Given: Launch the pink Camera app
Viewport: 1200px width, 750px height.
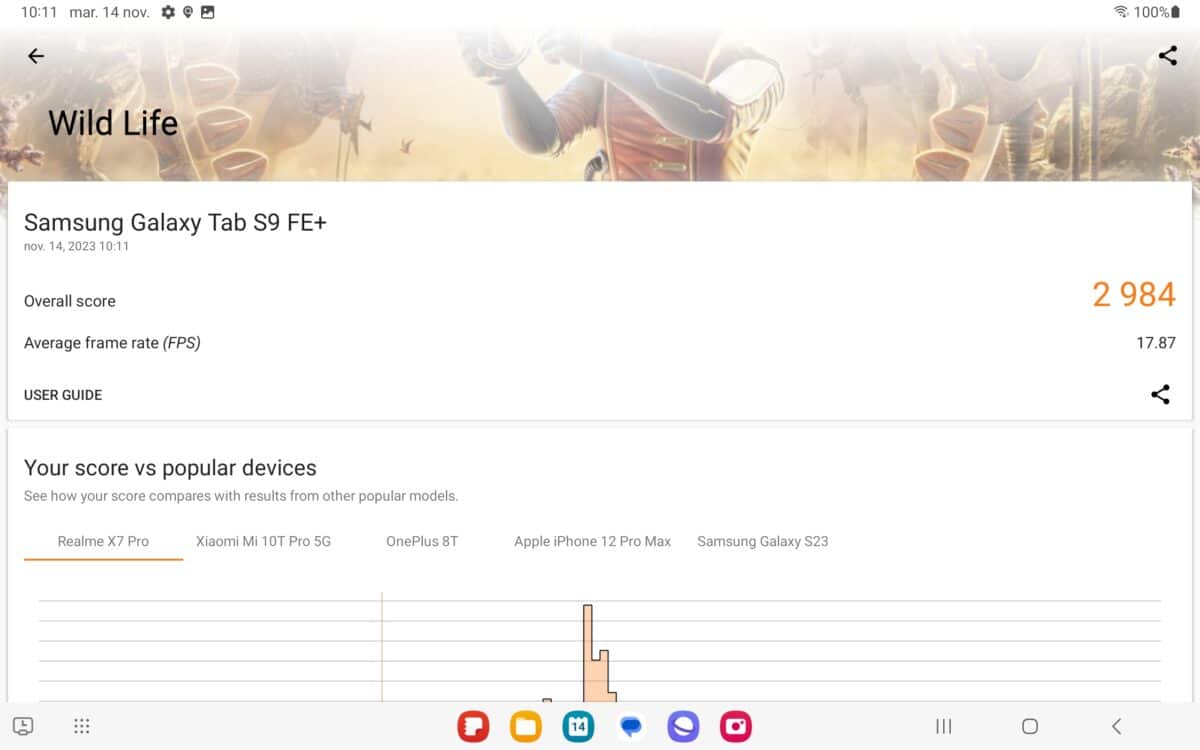Looking at the screenshot, I should coord(736,726).
